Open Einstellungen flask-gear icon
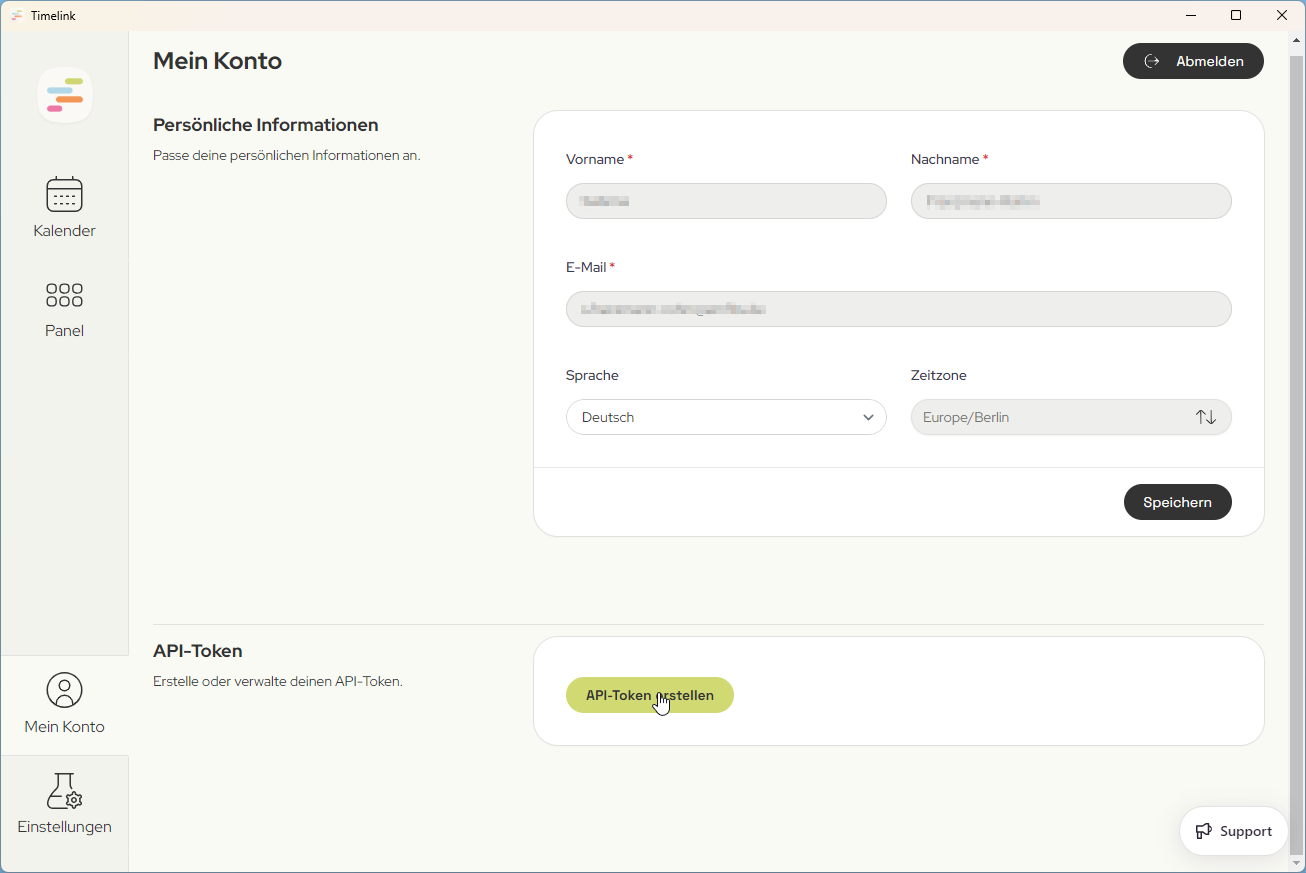 [x=64, y=790]
